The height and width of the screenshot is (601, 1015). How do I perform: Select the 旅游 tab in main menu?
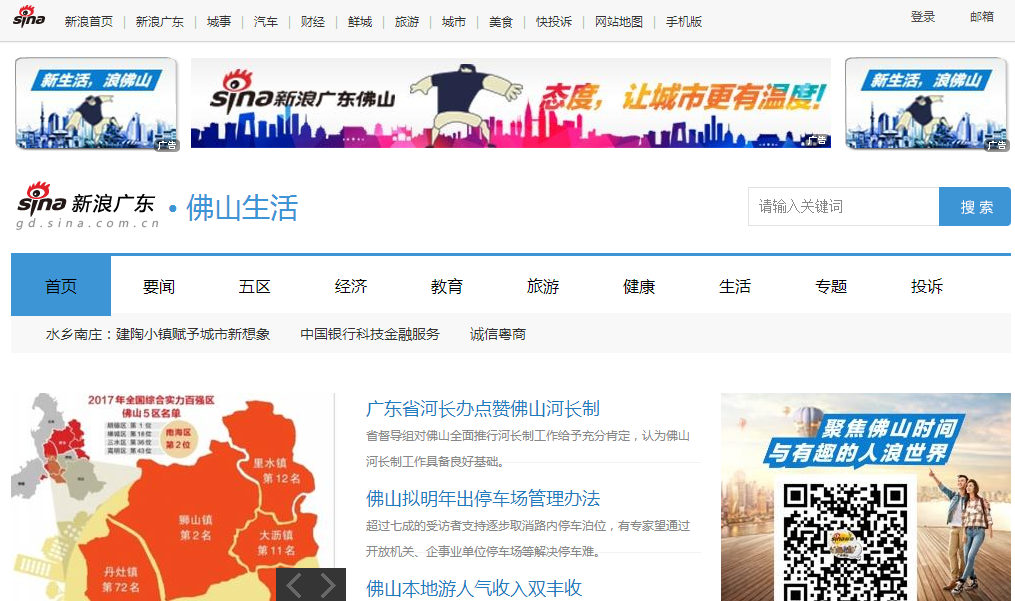[542, 286]
